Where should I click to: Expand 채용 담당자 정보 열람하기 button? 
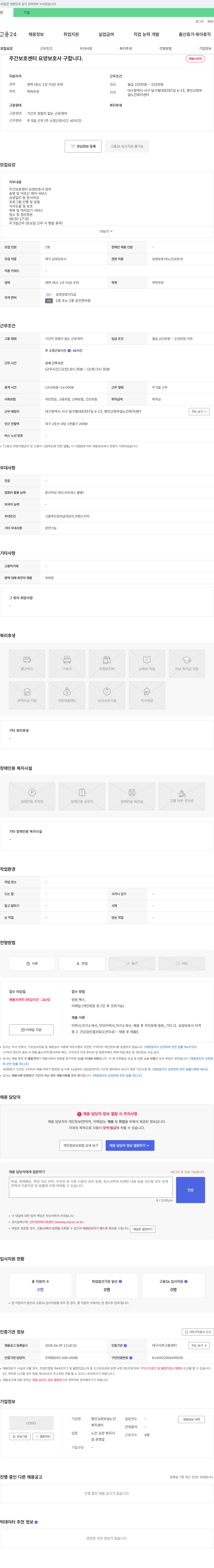pos(130,1145)
